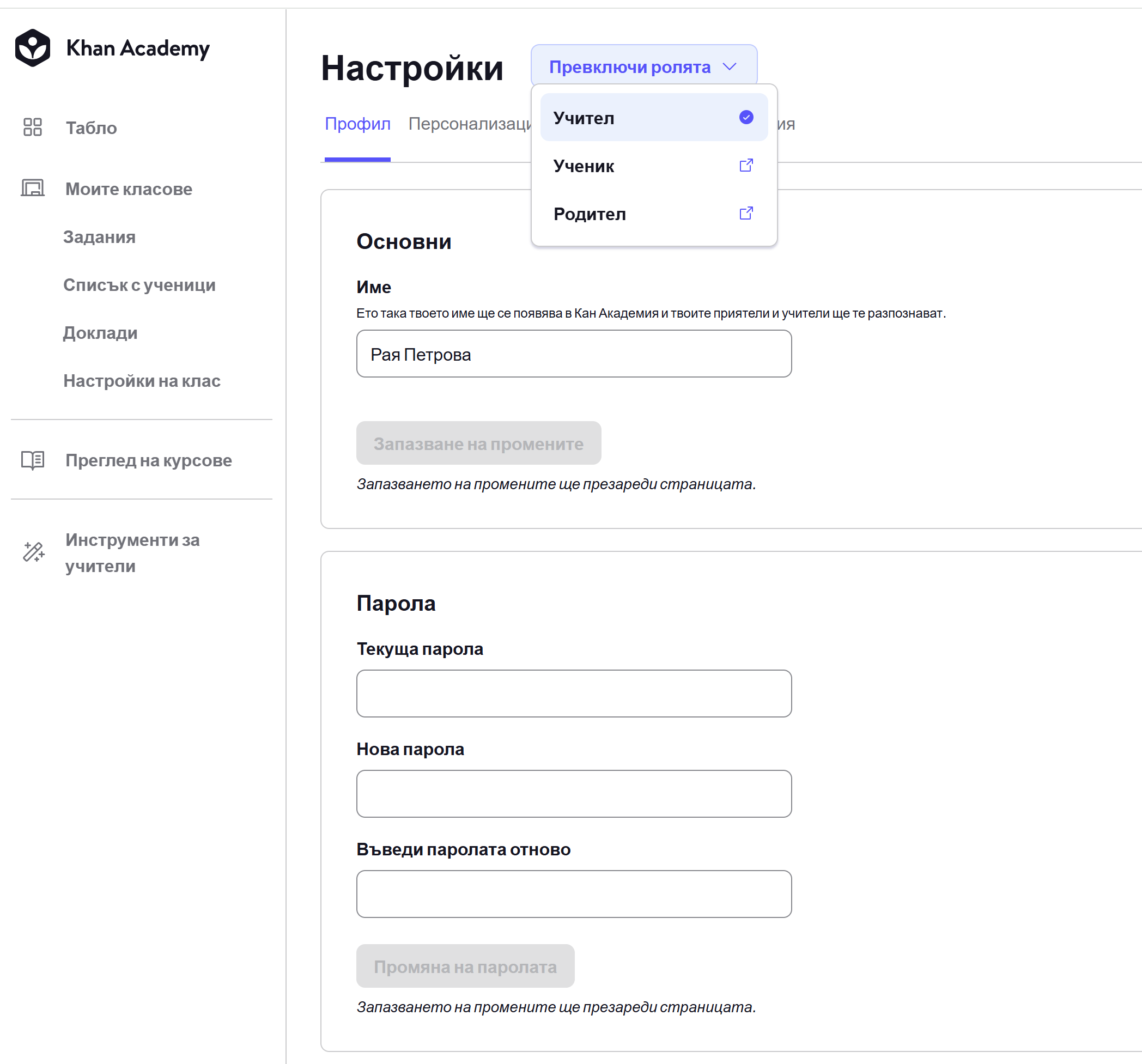Click the Въведи паролата отново label

463,849
